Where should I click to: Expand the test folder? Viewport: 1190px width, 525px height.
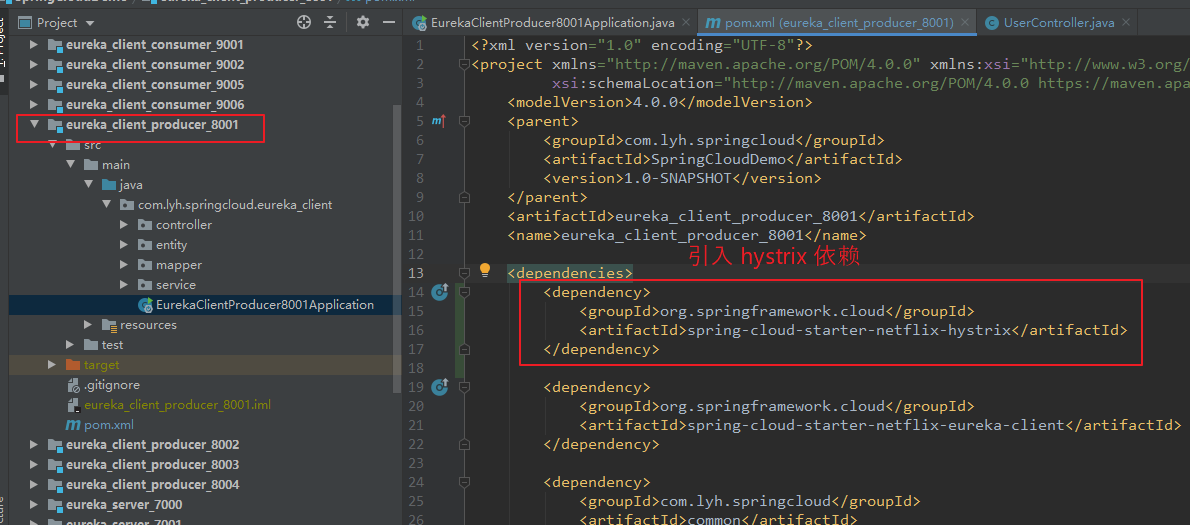(x=70, y=344)
